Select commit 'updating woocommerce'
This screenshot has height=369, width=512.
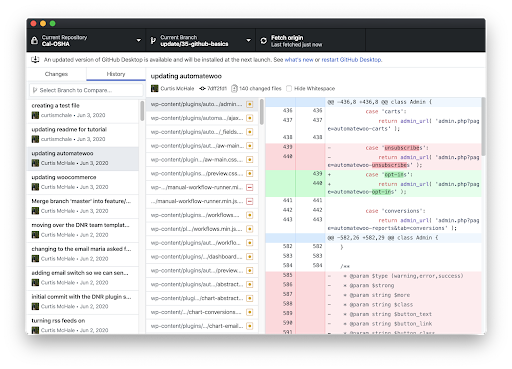[x=83, y=183]
